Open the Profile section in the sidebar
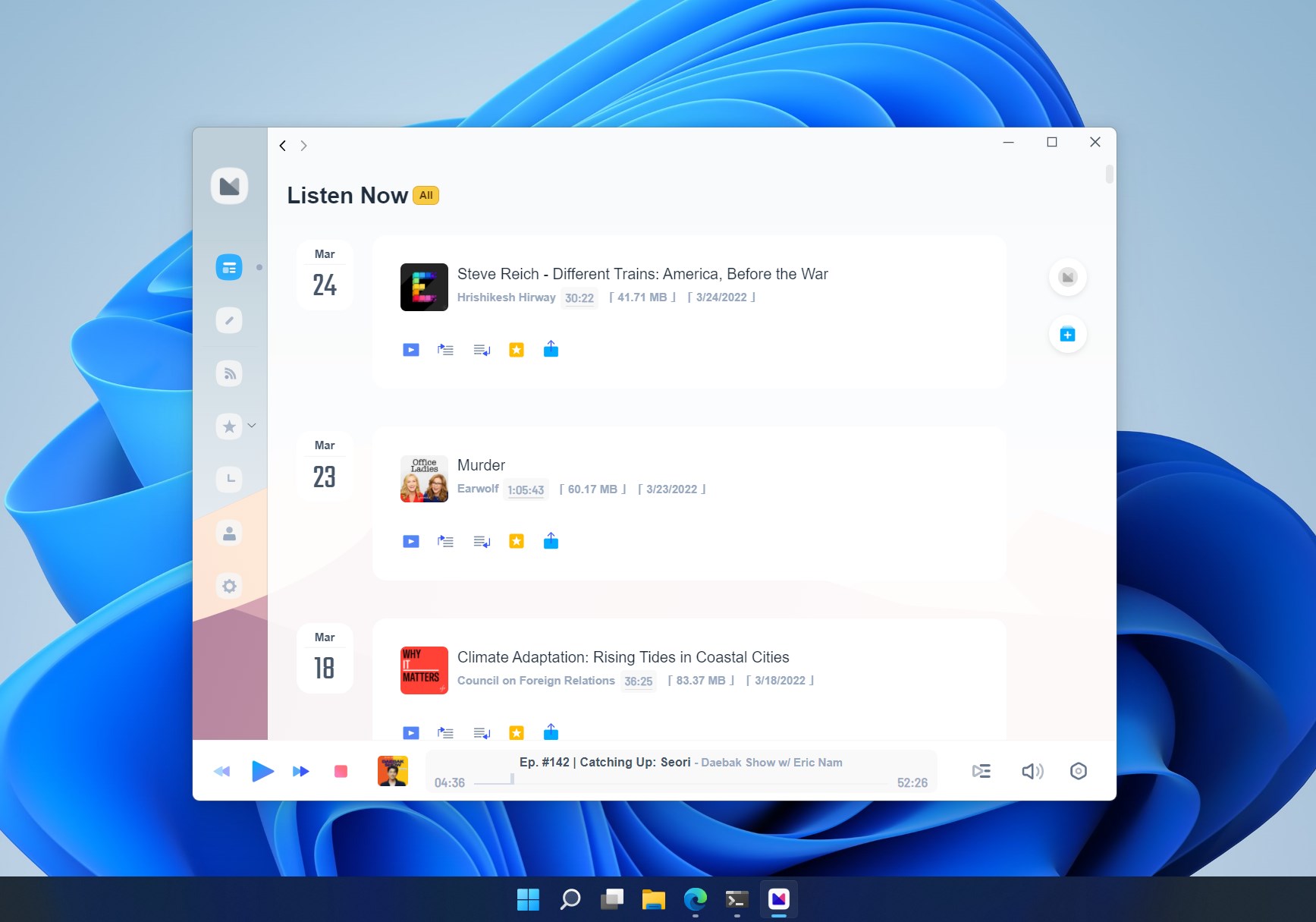 (229, 533)
